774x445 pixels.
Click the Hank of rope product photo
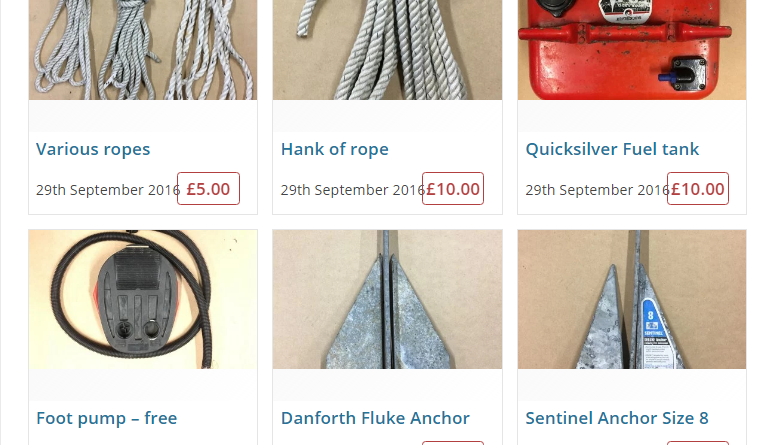pyautogui.click(x=387, y=50)
